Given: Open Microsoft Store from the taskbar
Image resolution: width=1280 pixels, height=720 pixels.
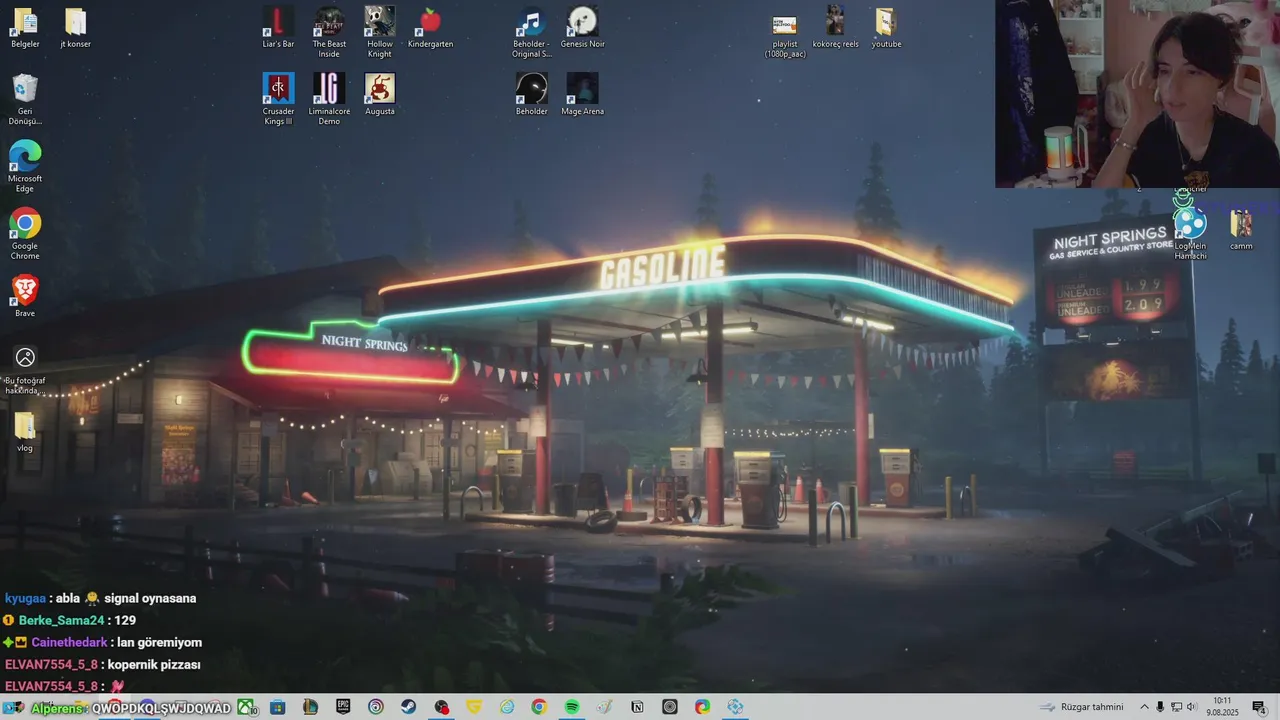Looking at the screenshot, I should coord(277,707).
